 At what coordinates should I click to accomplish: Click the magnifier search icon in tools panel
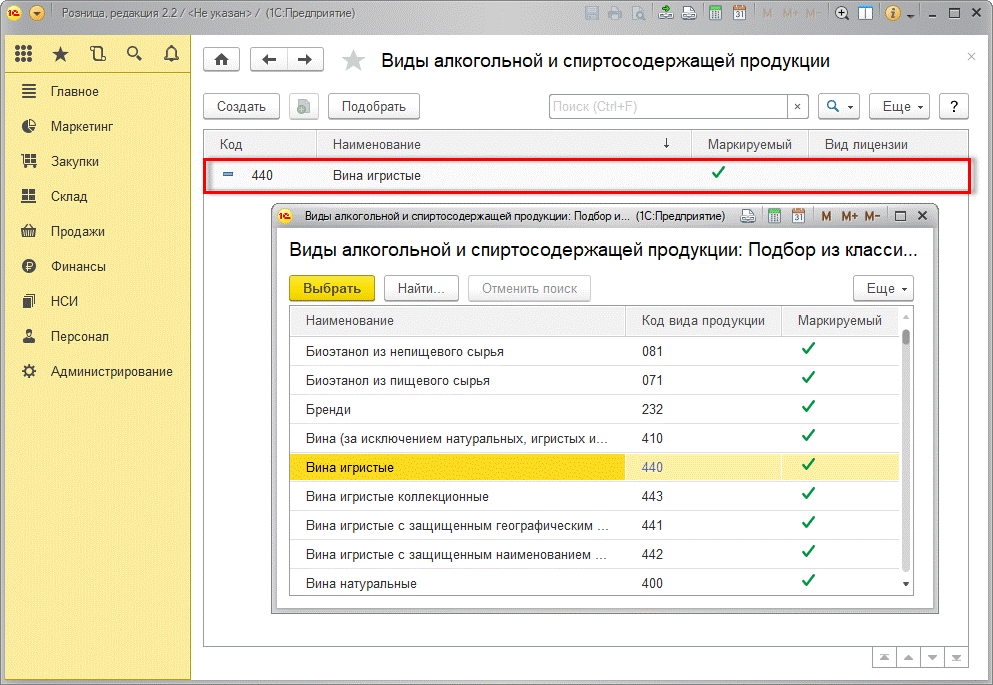[x=134, y=54]
